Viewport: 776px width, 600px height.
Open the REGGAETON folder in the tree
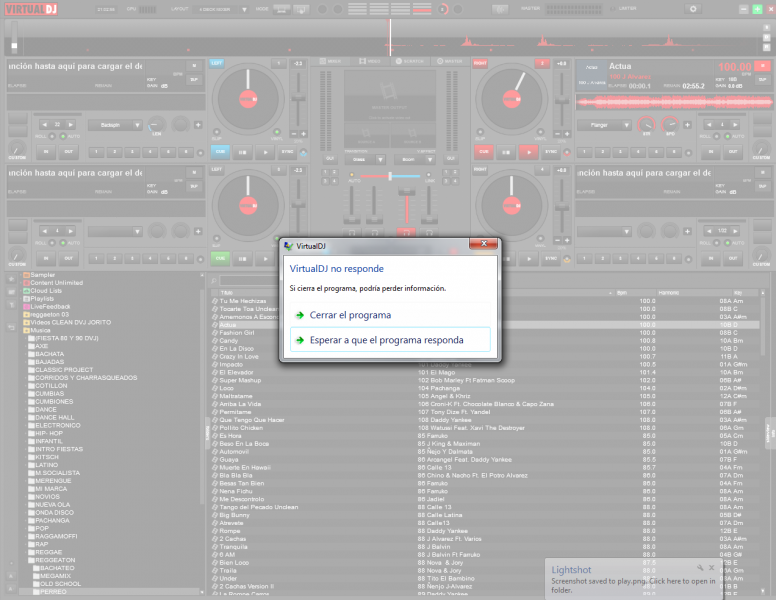click(55, 560)
